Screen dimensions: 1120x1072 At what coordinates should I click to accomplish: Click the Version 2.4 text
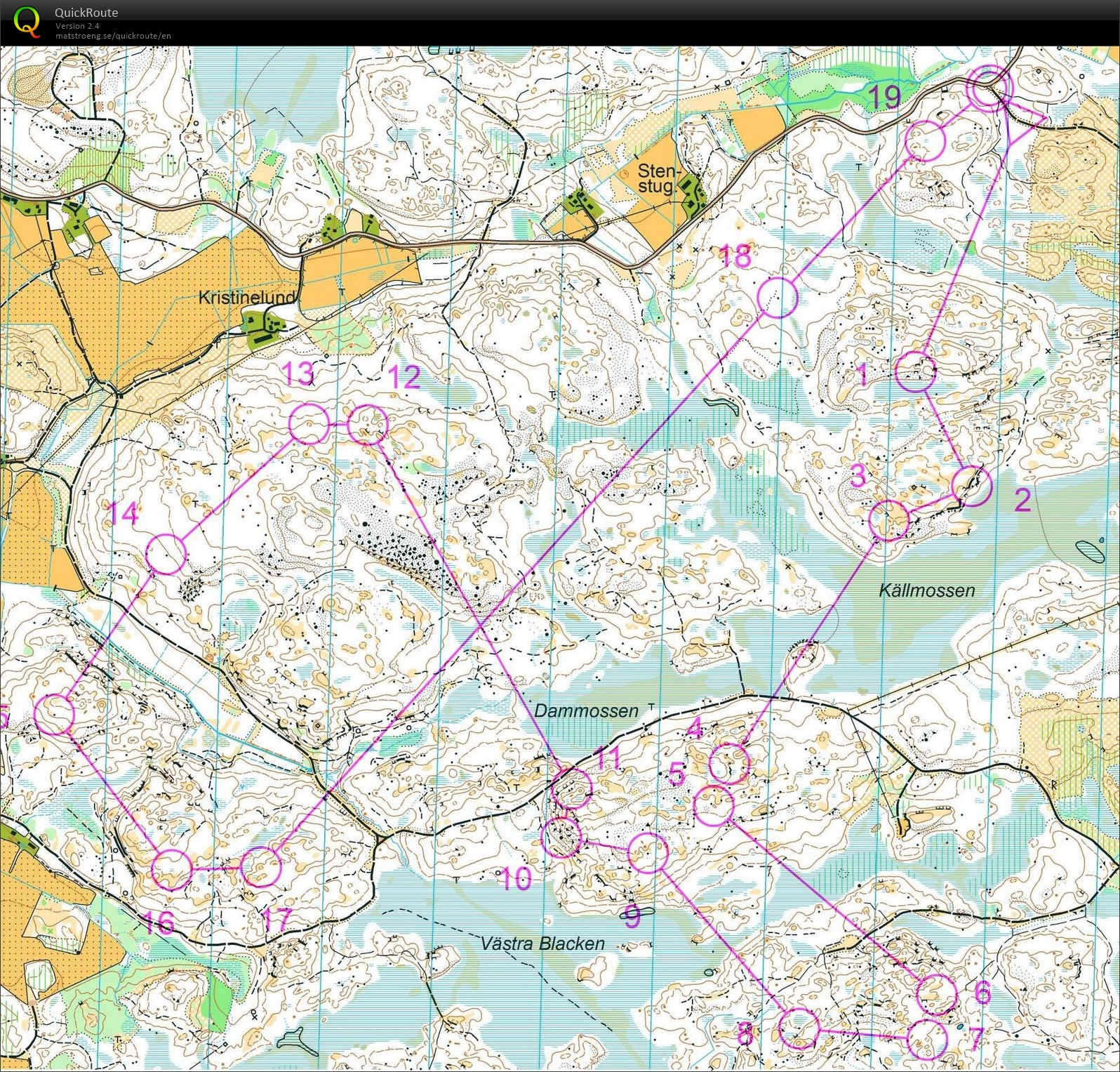coord(77,26)
